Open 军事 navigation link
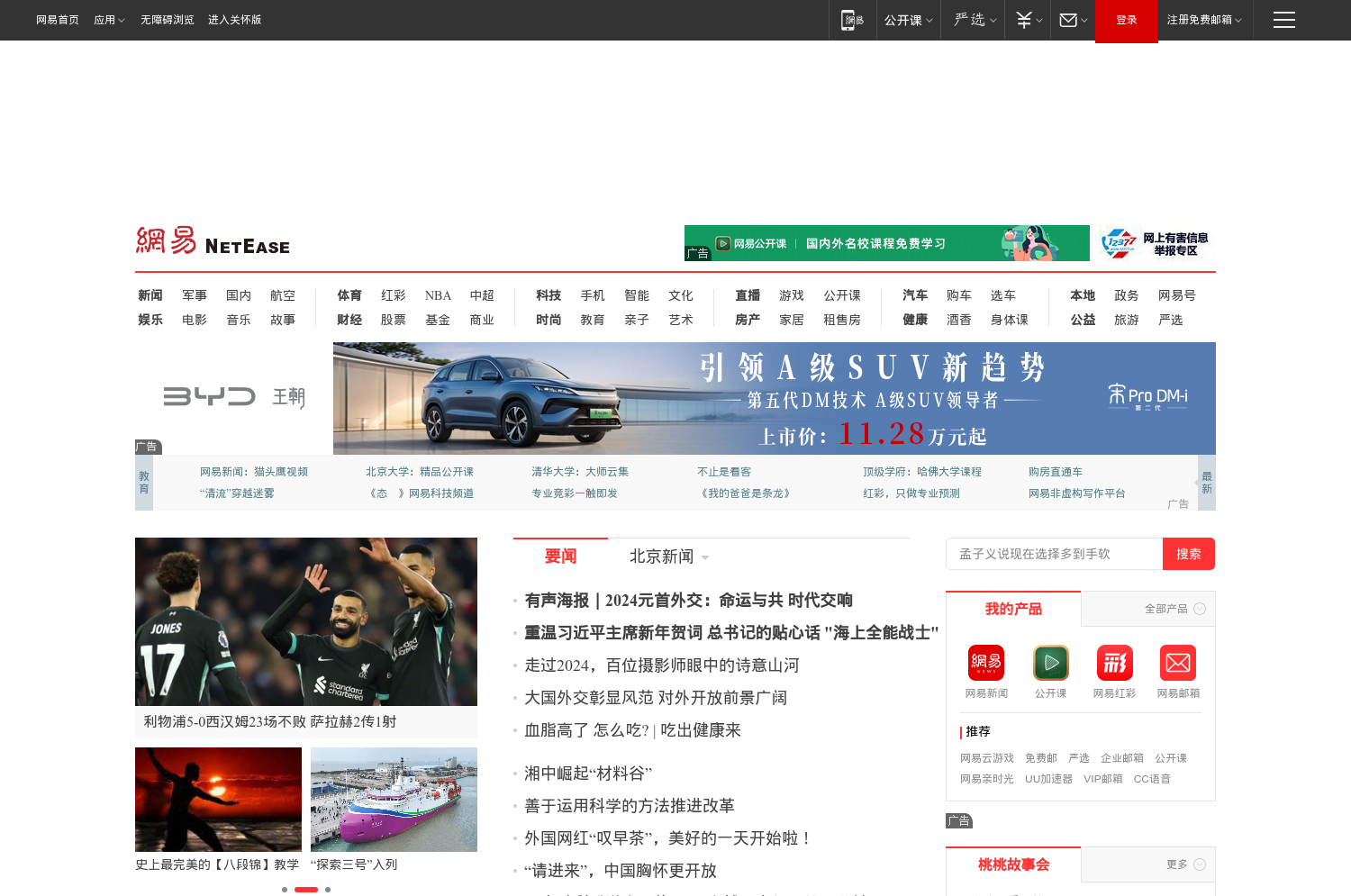Screen dimensions: 1351x896 (x=195, y=295)
